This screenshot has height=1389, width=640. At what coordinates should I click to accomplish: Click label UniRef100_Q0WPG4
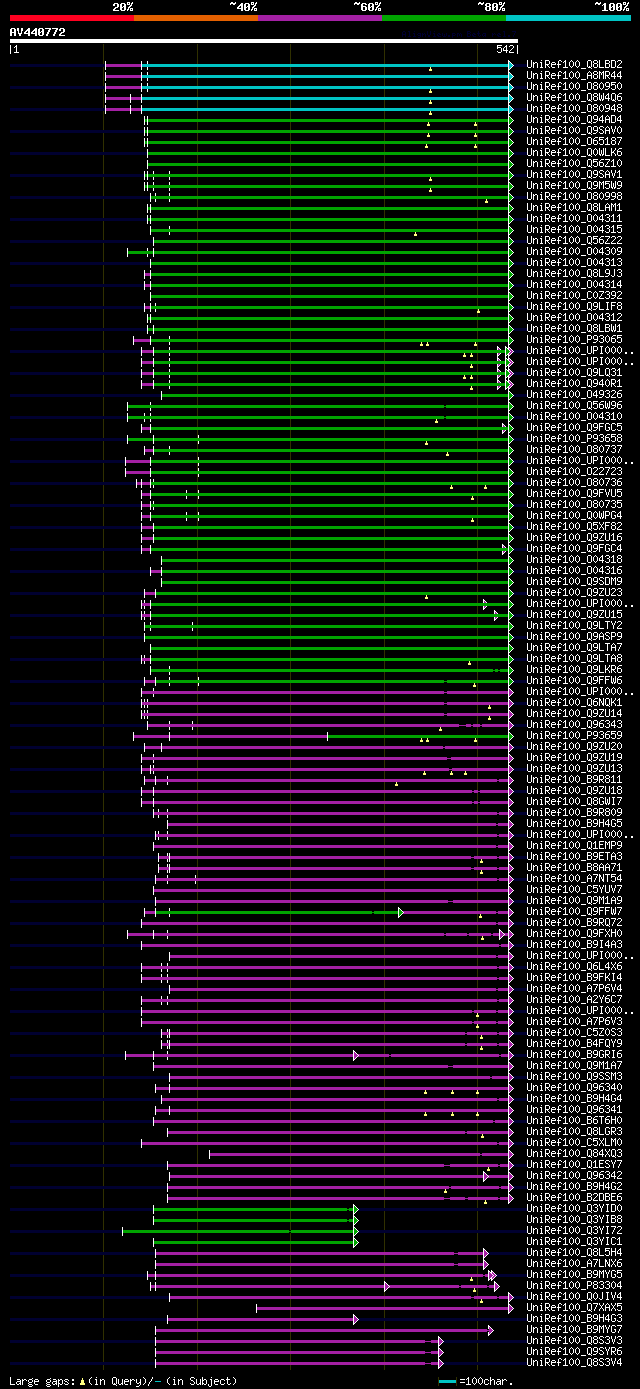(x=574, y=516)
